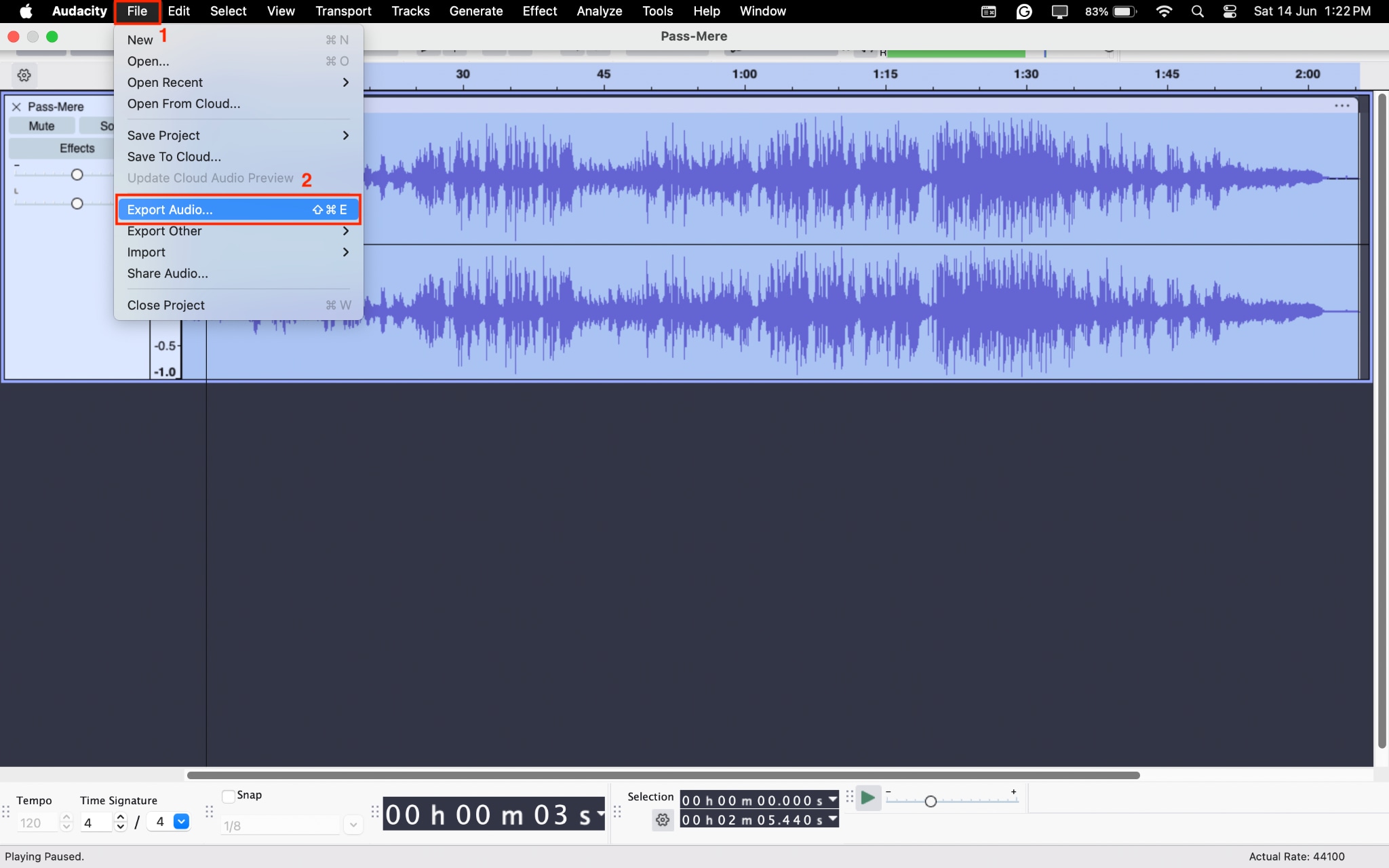Expand the Save Project submenu
The height and width of the screenshot is (868, 1389).
pyautogui.click(x=238, y=135)
